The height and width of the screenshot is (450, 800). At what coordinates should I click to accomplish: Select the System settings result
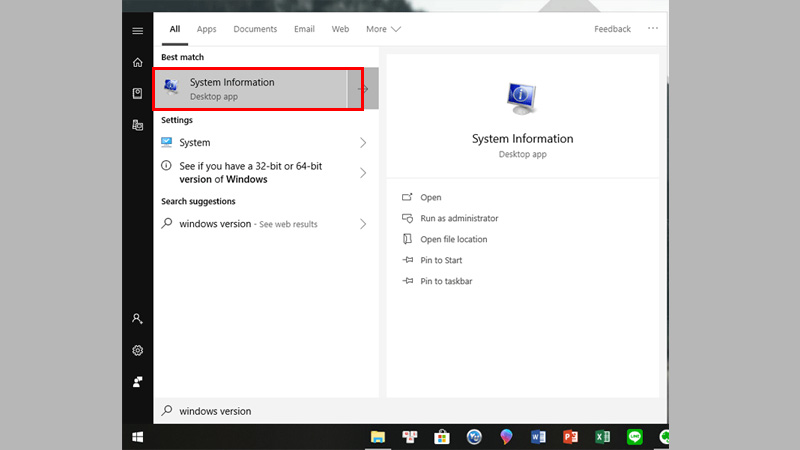point(266,142)
